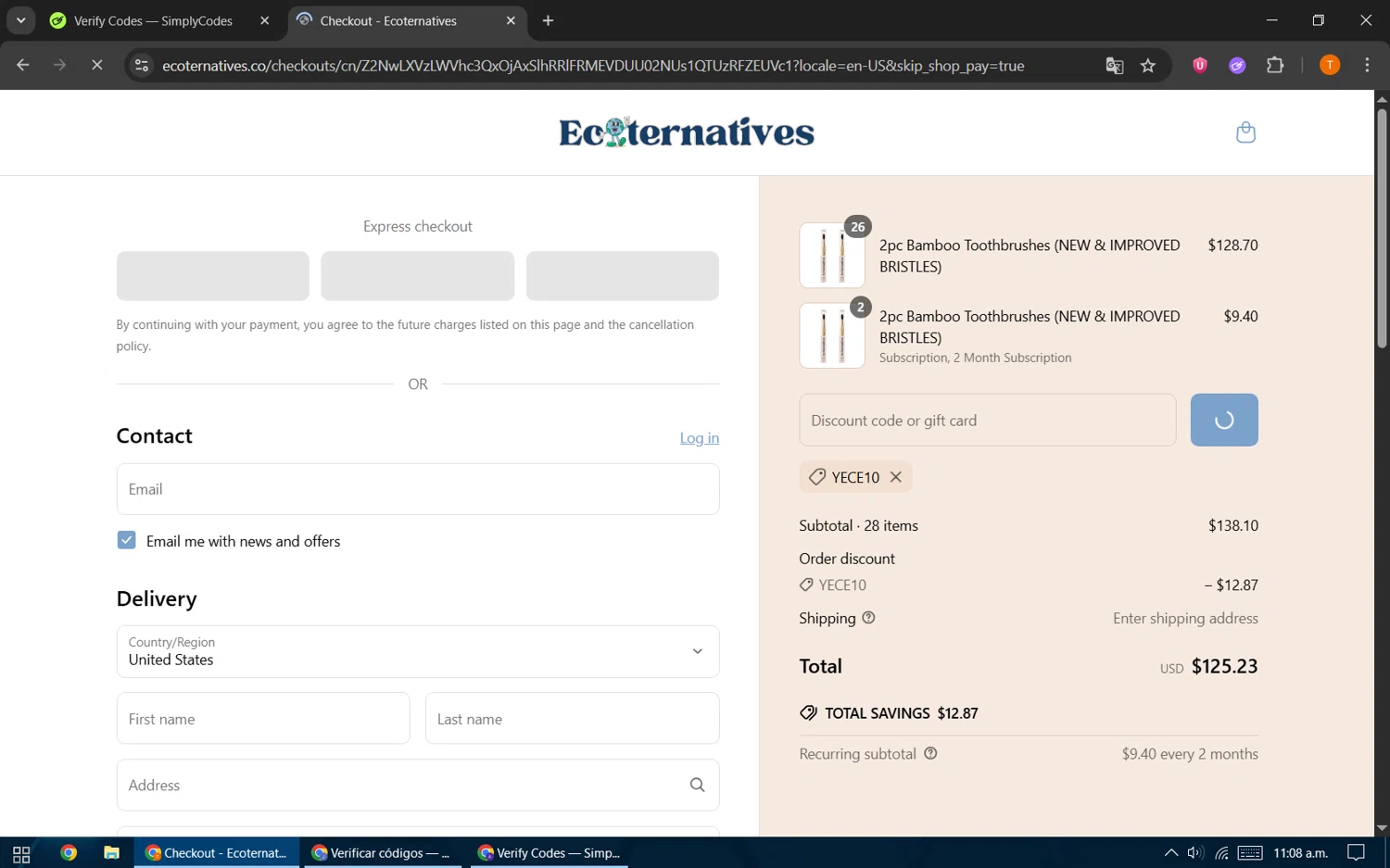Open the uBlock shield extension icon

pyautogui.click(x=1200, y=66)
